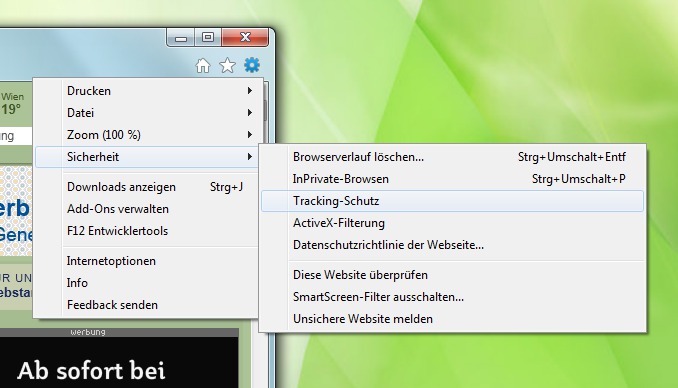Choose SmartScreen-Filter ausschalten...
Image resolution: width=678 pixels, height=388 pixels.
coord(452,297)
